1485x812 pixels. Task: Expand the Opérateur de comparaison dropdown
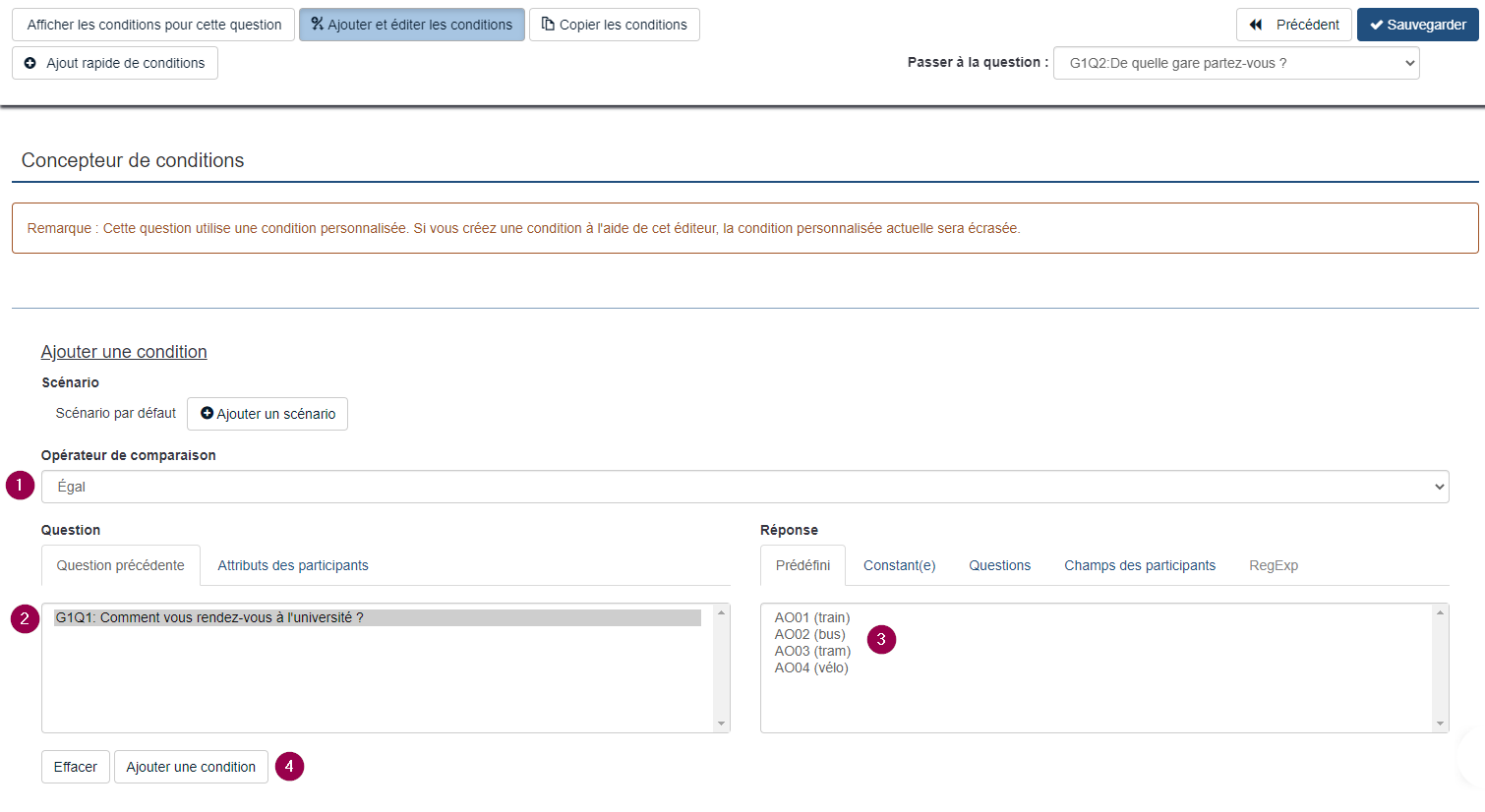[x=744, y=487]
